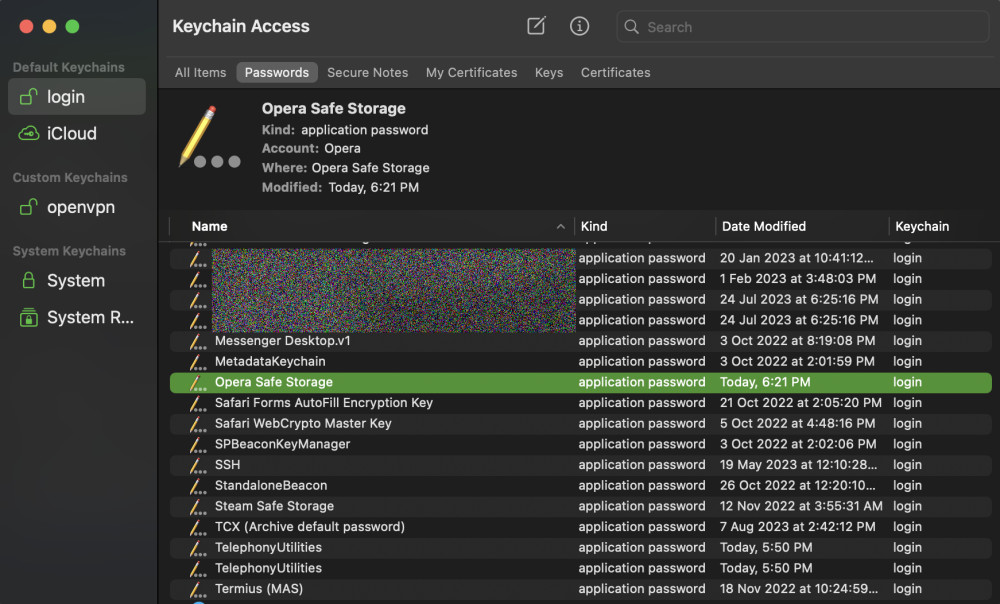Click pencil icon of Steam Safe Storage row

coord(198,506)
